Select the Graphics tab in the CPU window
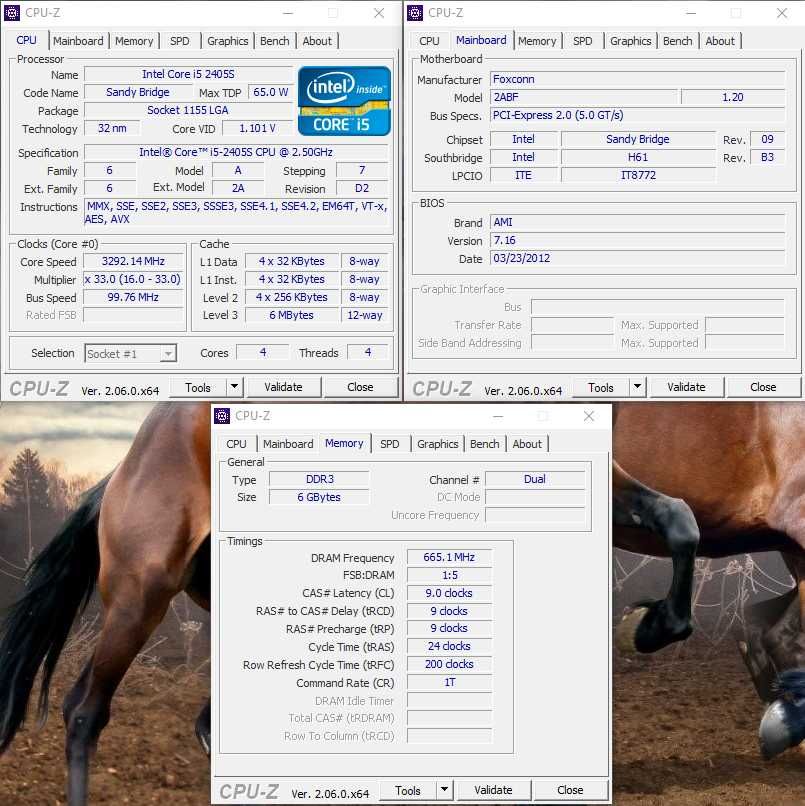The image size is (805, 806). point(227,41)
